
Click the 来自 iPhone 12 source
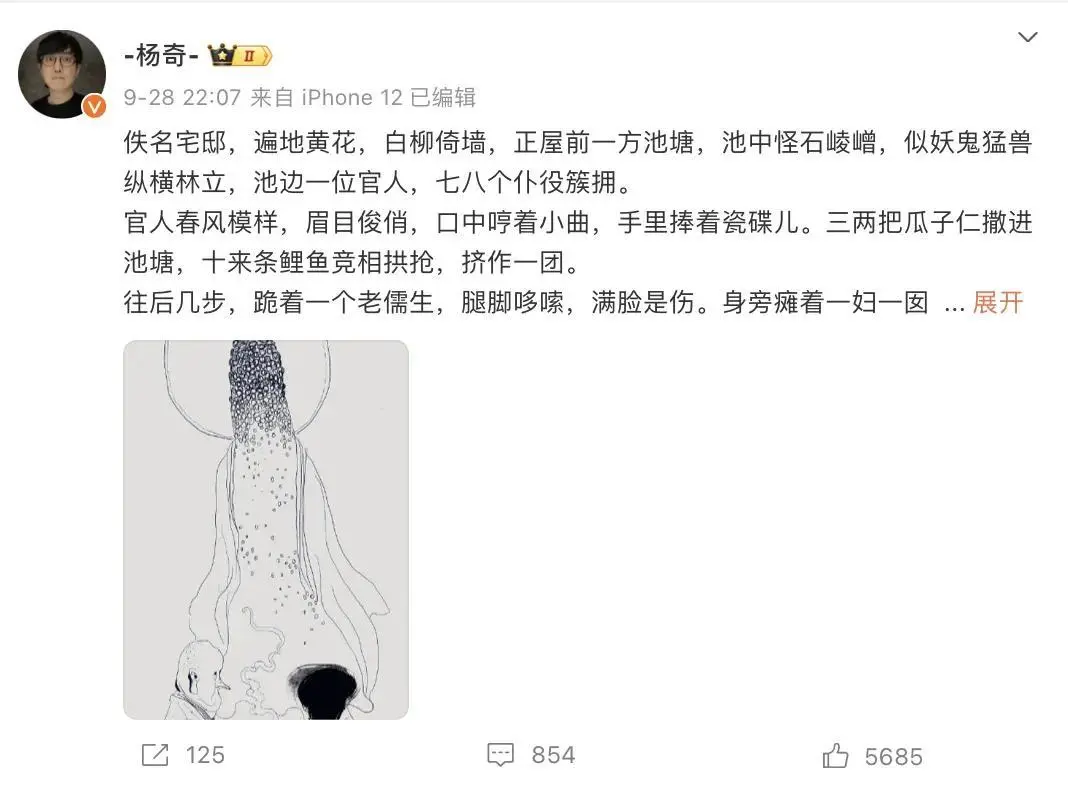[x=326, y=97]
